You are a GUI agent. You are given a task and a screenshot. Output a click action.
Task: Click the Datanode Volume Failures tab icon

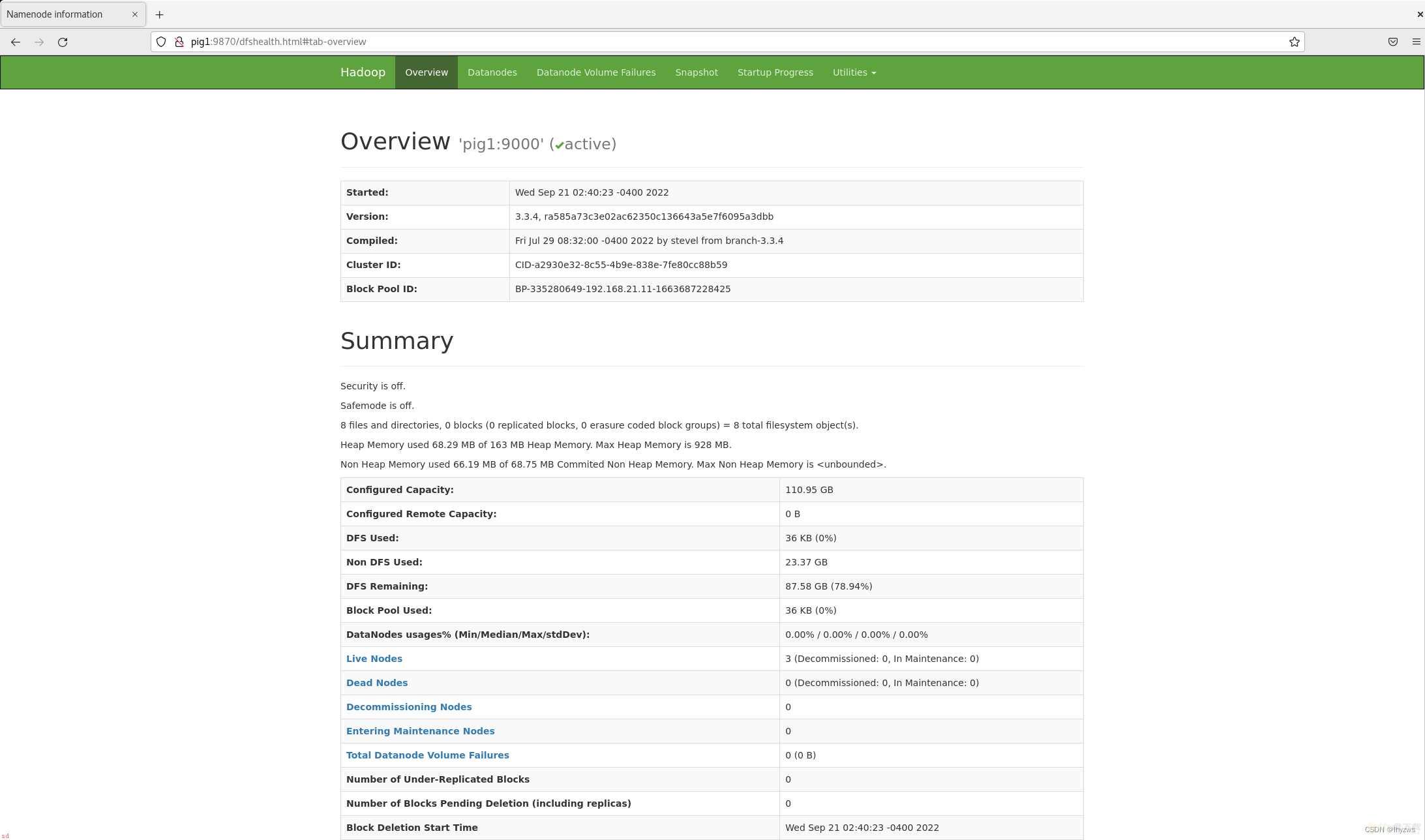[595, 72]
